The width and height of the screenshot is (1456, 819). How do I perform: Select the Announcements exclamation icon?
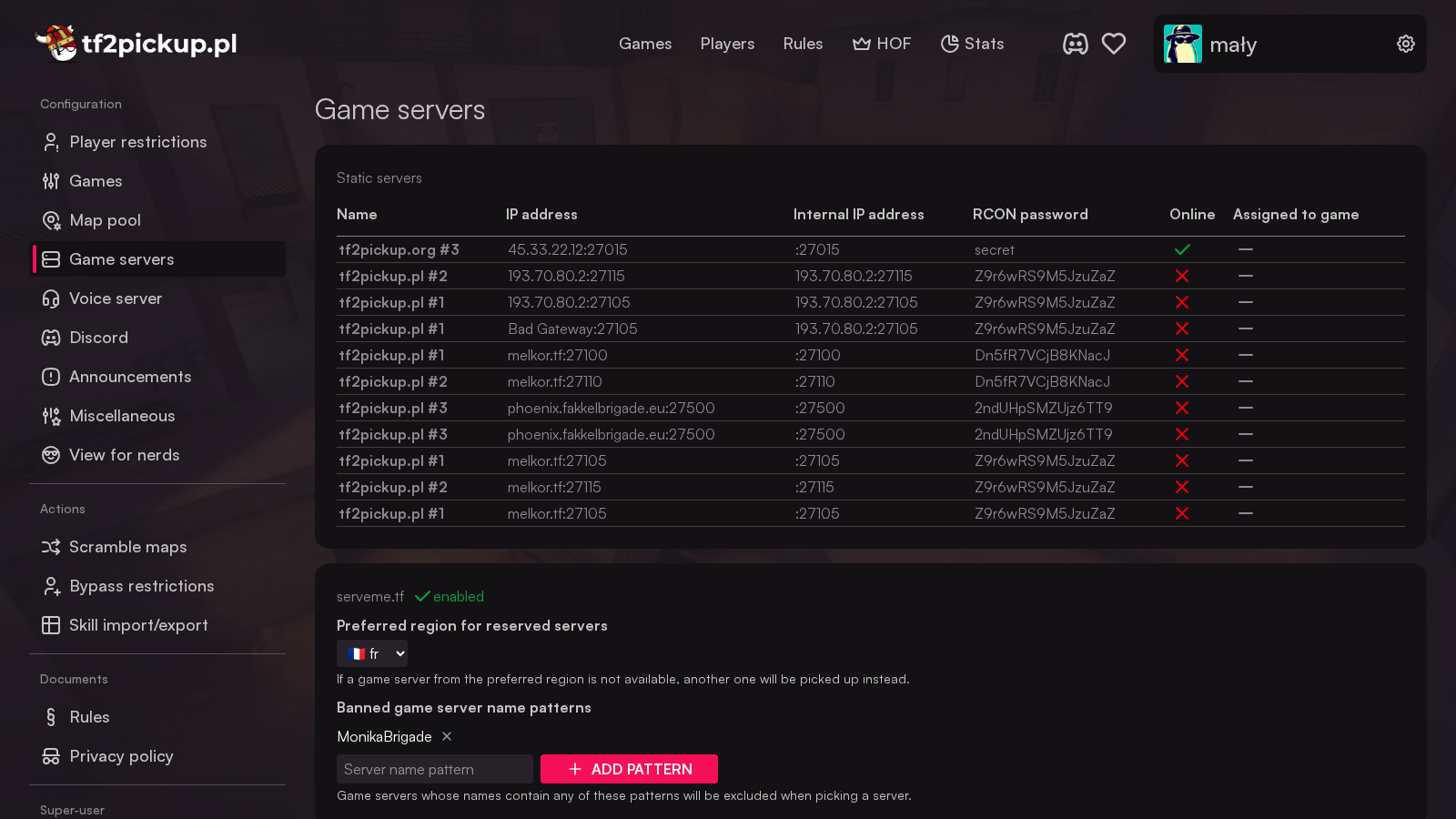tap(51, 377)
